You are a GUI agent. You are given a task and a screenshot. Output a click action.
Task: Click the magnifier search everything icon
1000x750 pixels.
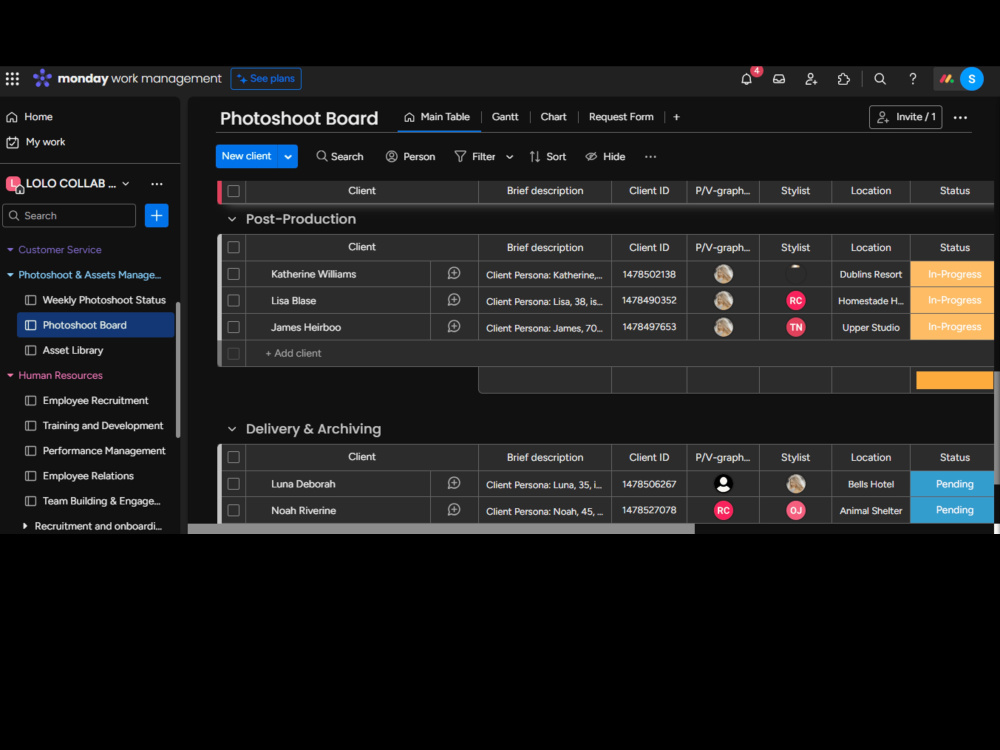point(880,79)
